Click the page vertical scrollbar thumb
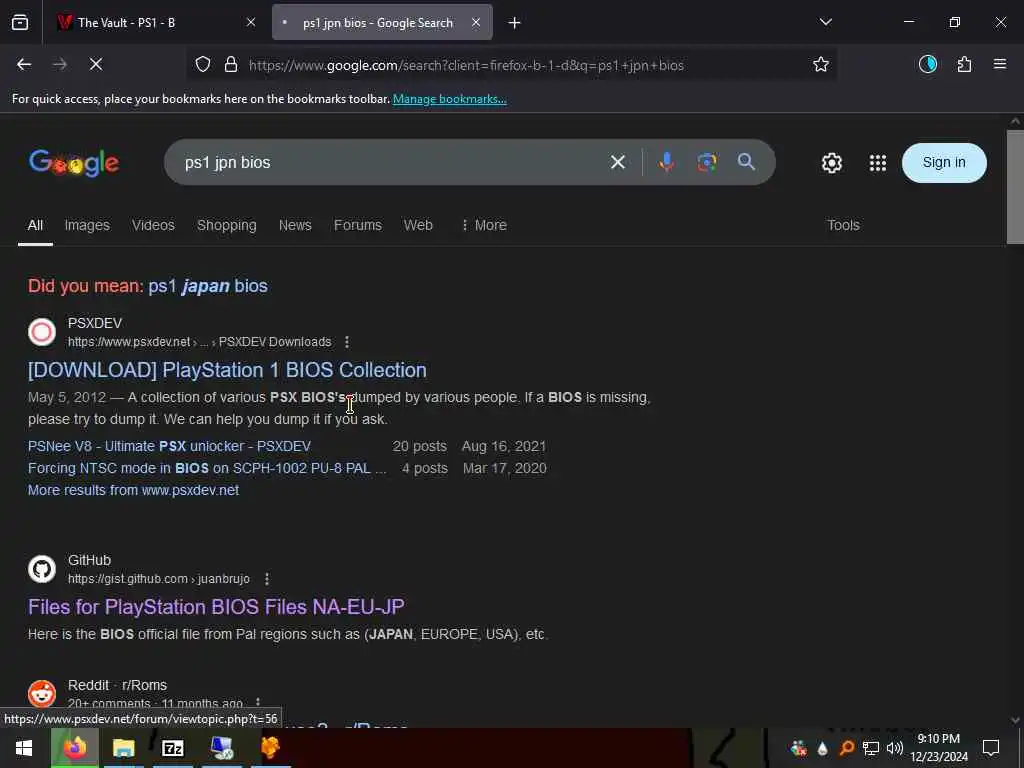Viewport: 1024px width, 768px height. tap(1015, 187)
